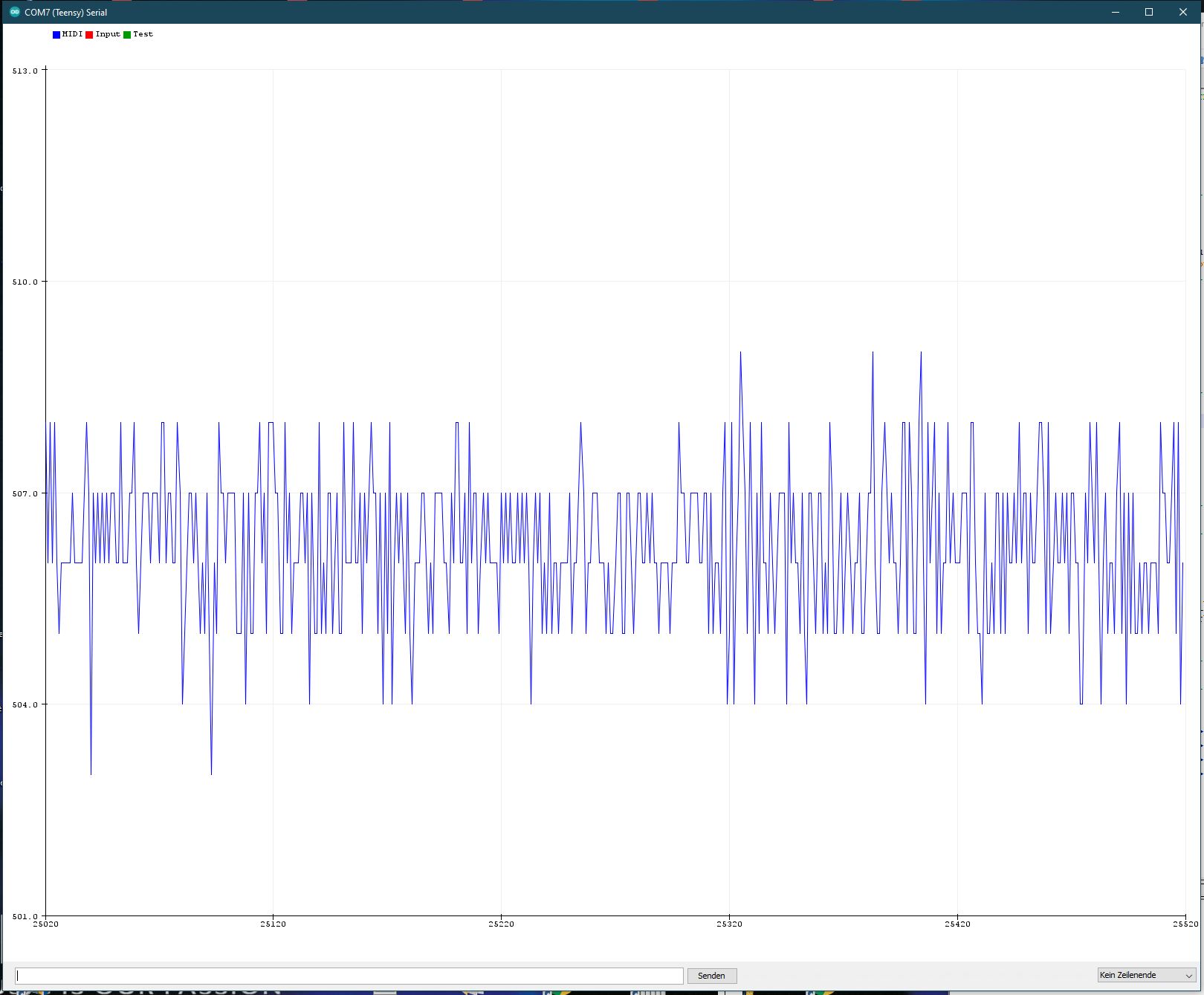Click the 507.0 y-axis label
The height and width of the screenshot is (995, 1204).
[25, 494]
